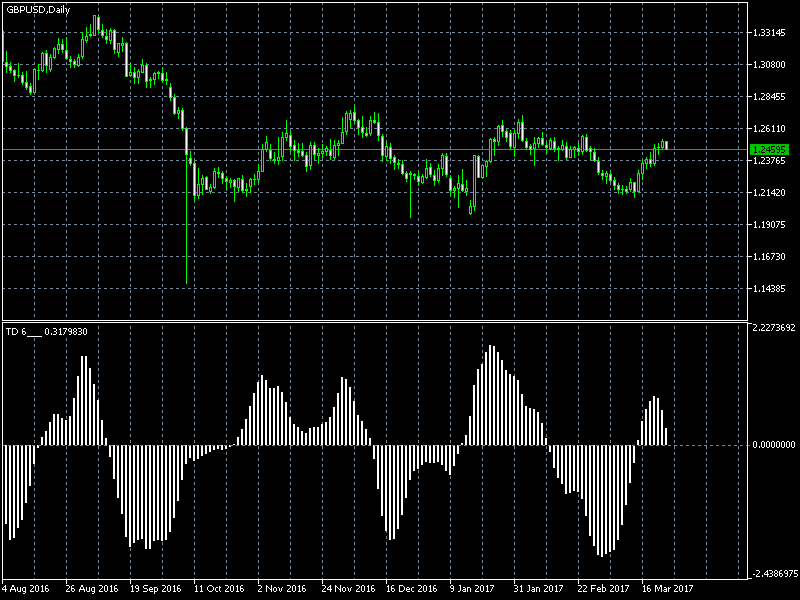Click the 1.26110 price axis label
The height and width of the screenshot is (600, 800).
[x=769, y=129]
